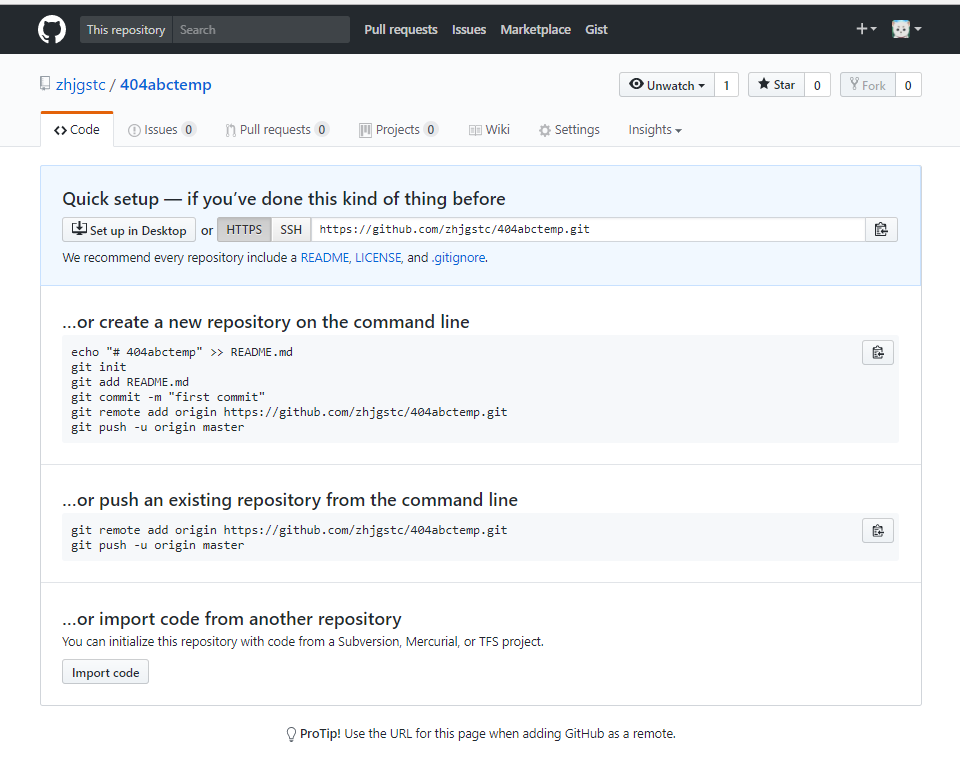The width and height of the screenshot is (960, 758).
Task: Go to Marketplace in the header
Action: [x=535, y=29]
